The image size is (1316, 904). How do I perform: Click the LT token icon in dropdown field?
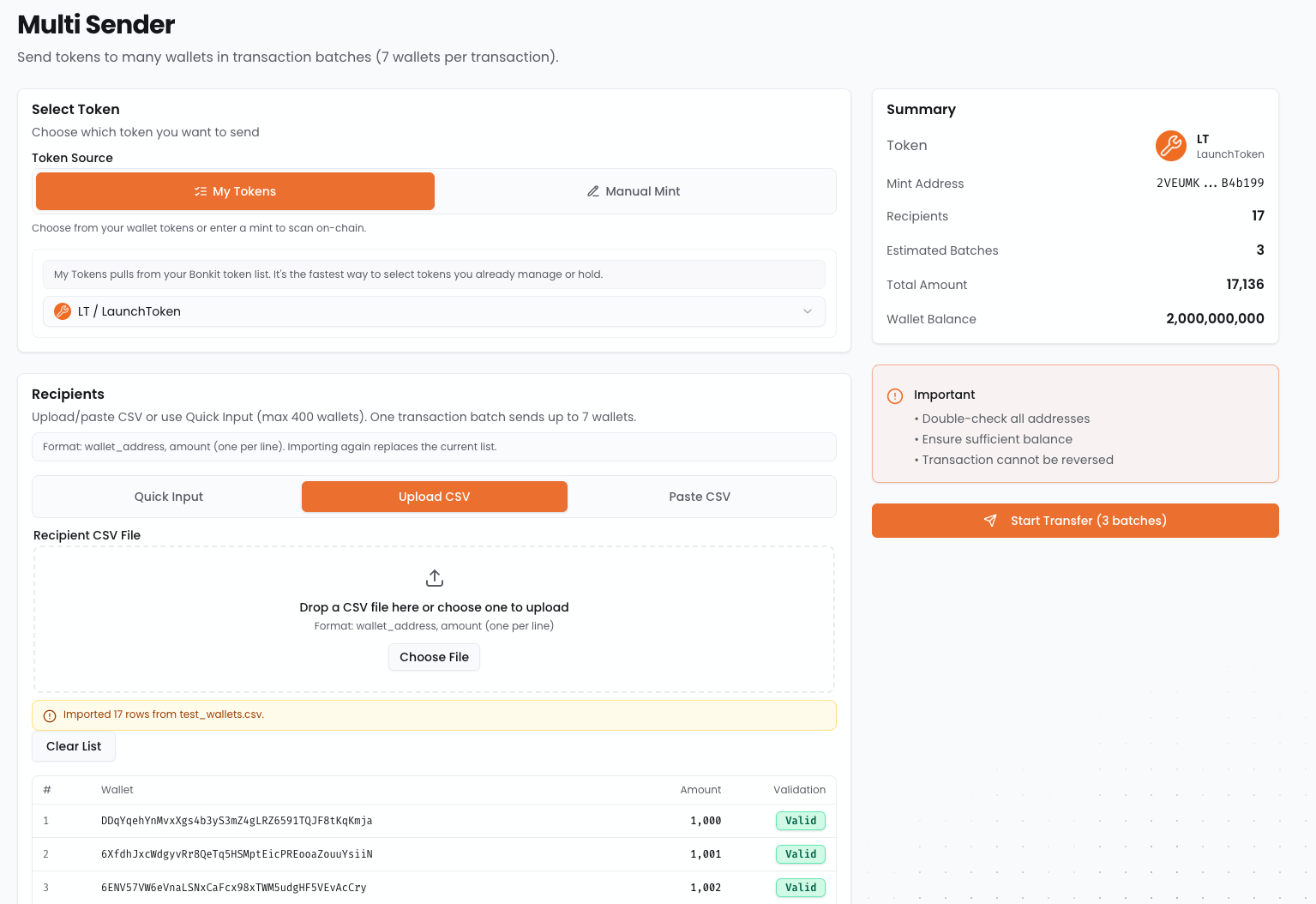tap(63, 311)
